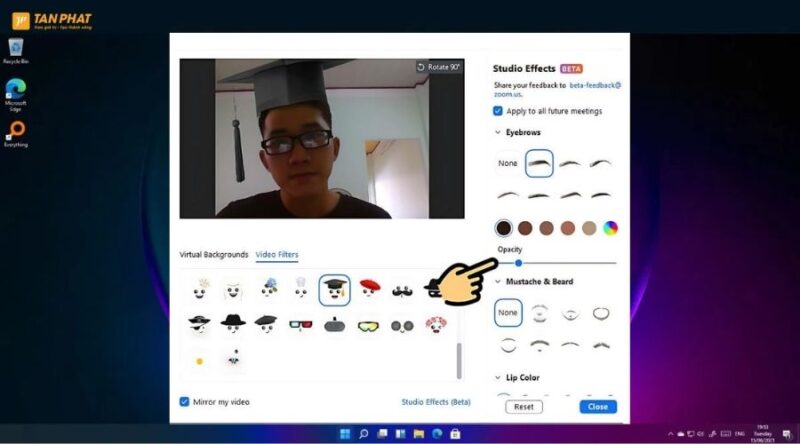Toggle Apply to all future meetings checkbox

pyautogui.click(x=498, y=111)
